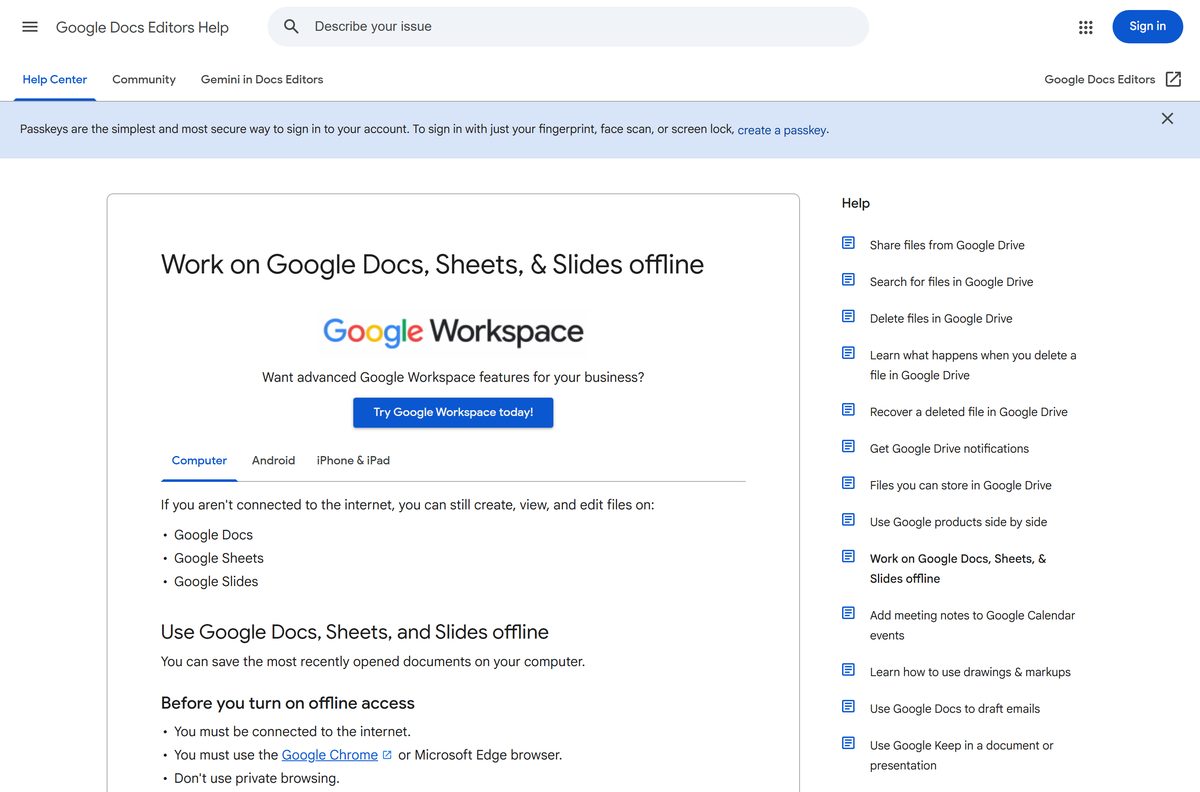Click the sidebar Help heading

point(856,203)
